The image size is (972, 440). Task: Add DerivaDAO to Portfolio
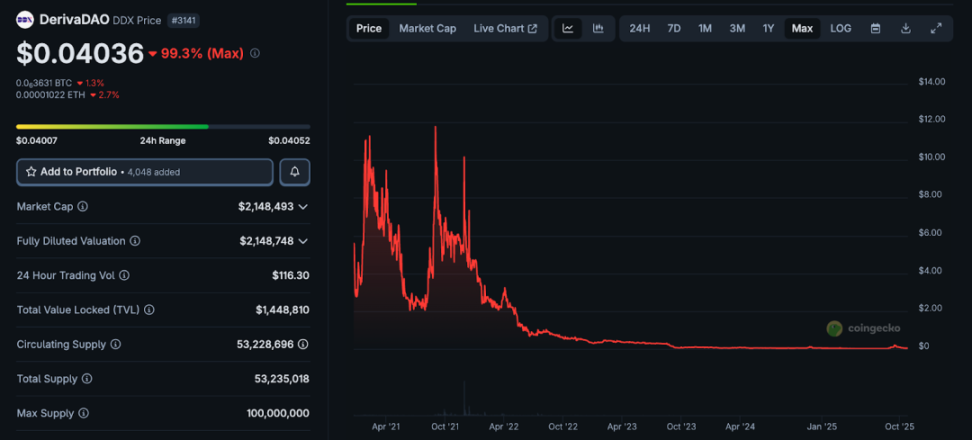click(144, 172)
